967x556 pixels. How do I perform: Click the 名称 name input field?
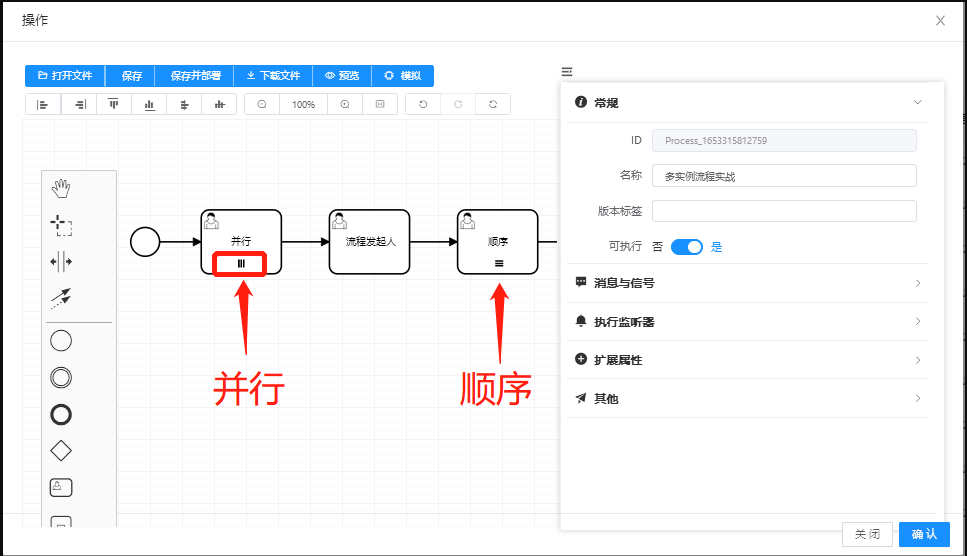coord(784,176)
